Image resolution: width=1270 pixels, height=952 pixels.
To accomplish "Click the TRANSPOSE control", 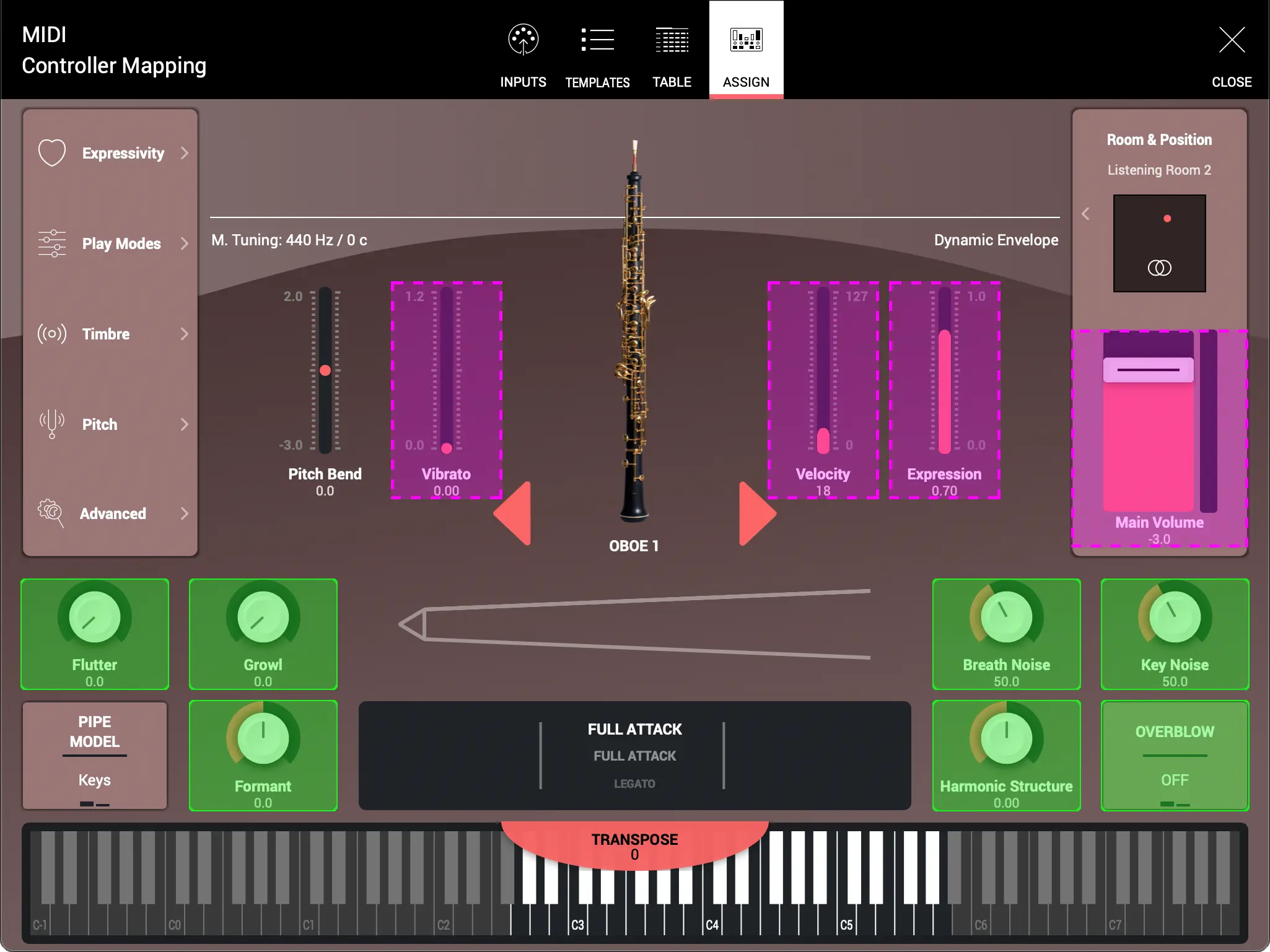I will pos(634,845).
